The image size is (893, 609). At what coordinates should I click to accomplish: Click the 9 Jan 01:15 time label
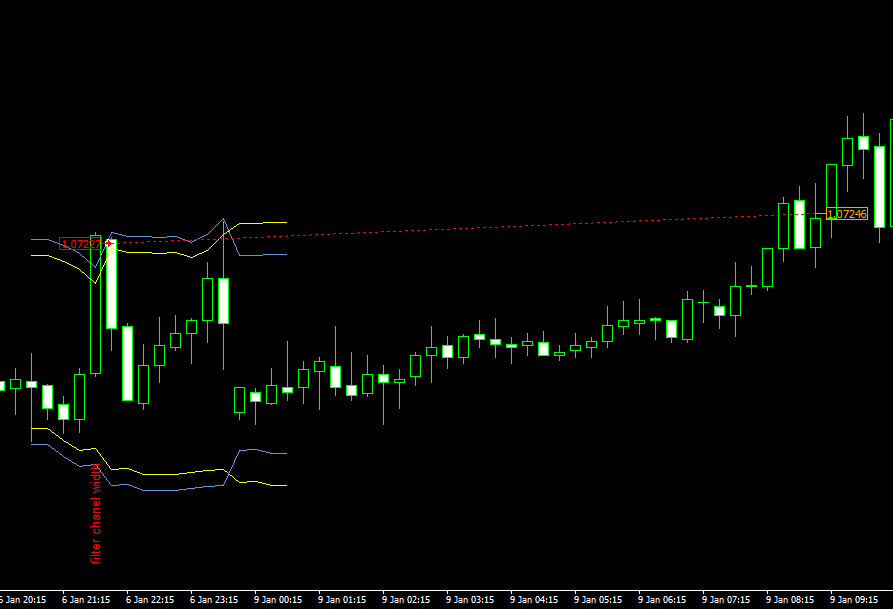coord(342,600)
